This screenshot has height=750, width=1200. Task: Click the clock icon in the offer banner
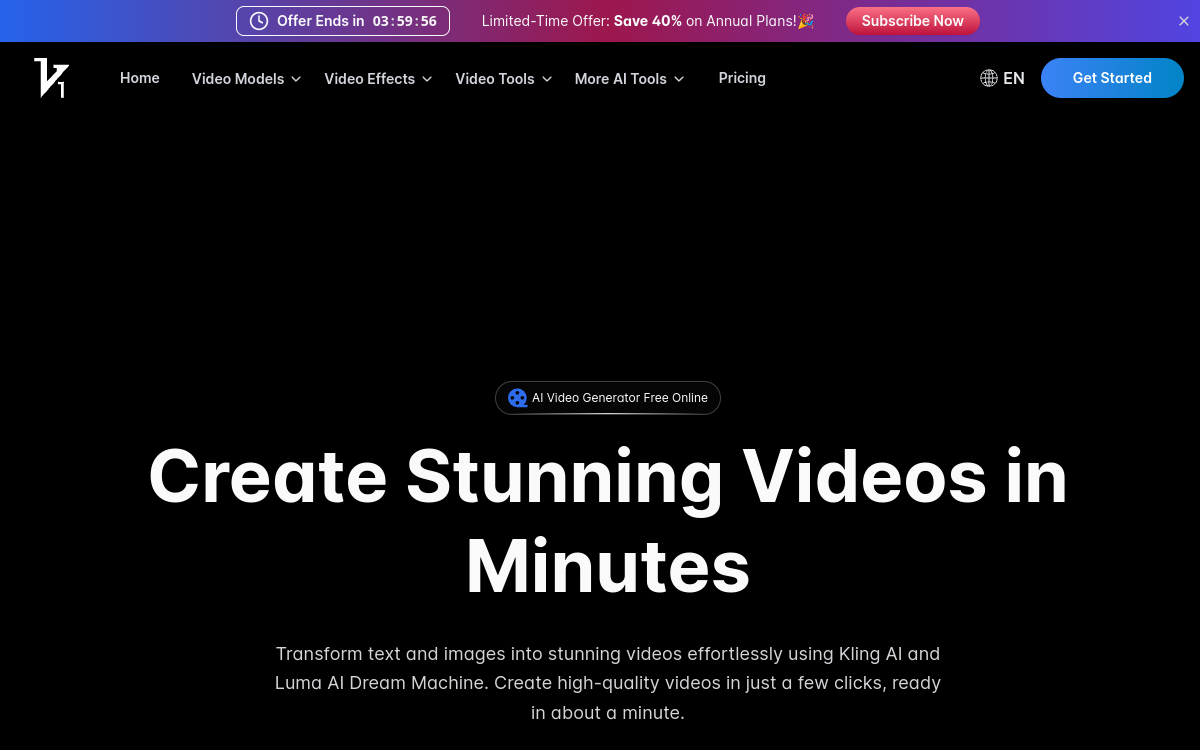(x=257, y=20)
